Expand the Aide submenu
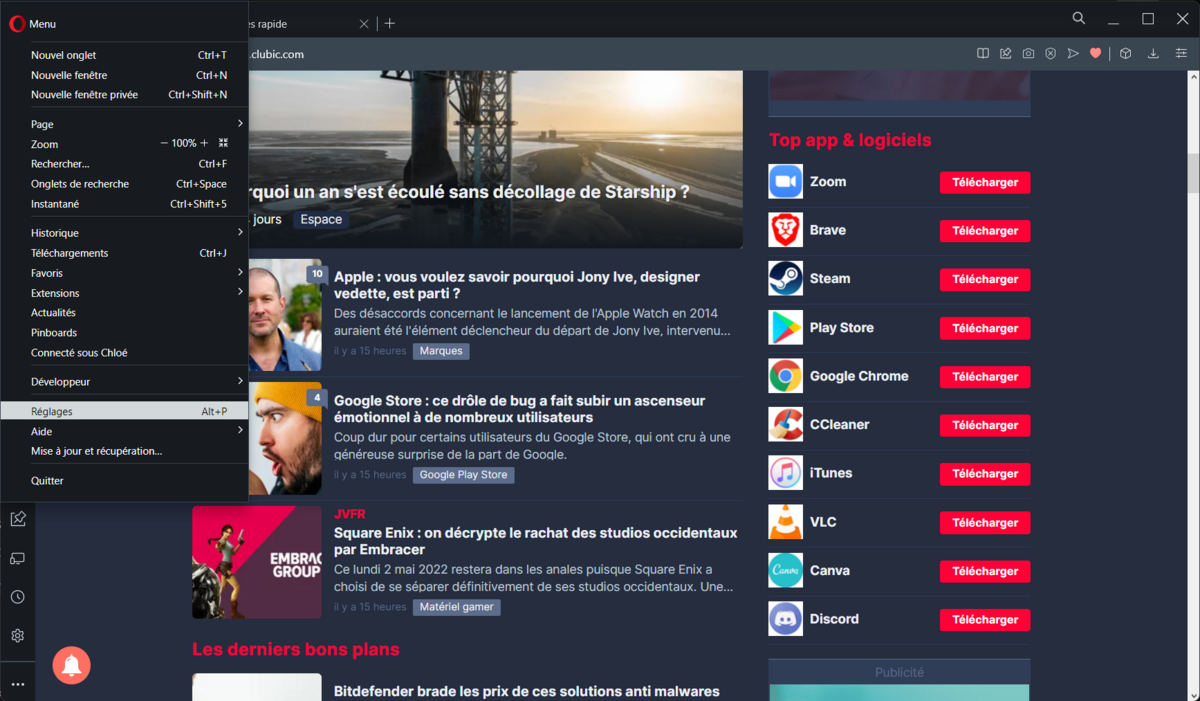The height and width of the screenshot is (701, 1200). (124, 431)
